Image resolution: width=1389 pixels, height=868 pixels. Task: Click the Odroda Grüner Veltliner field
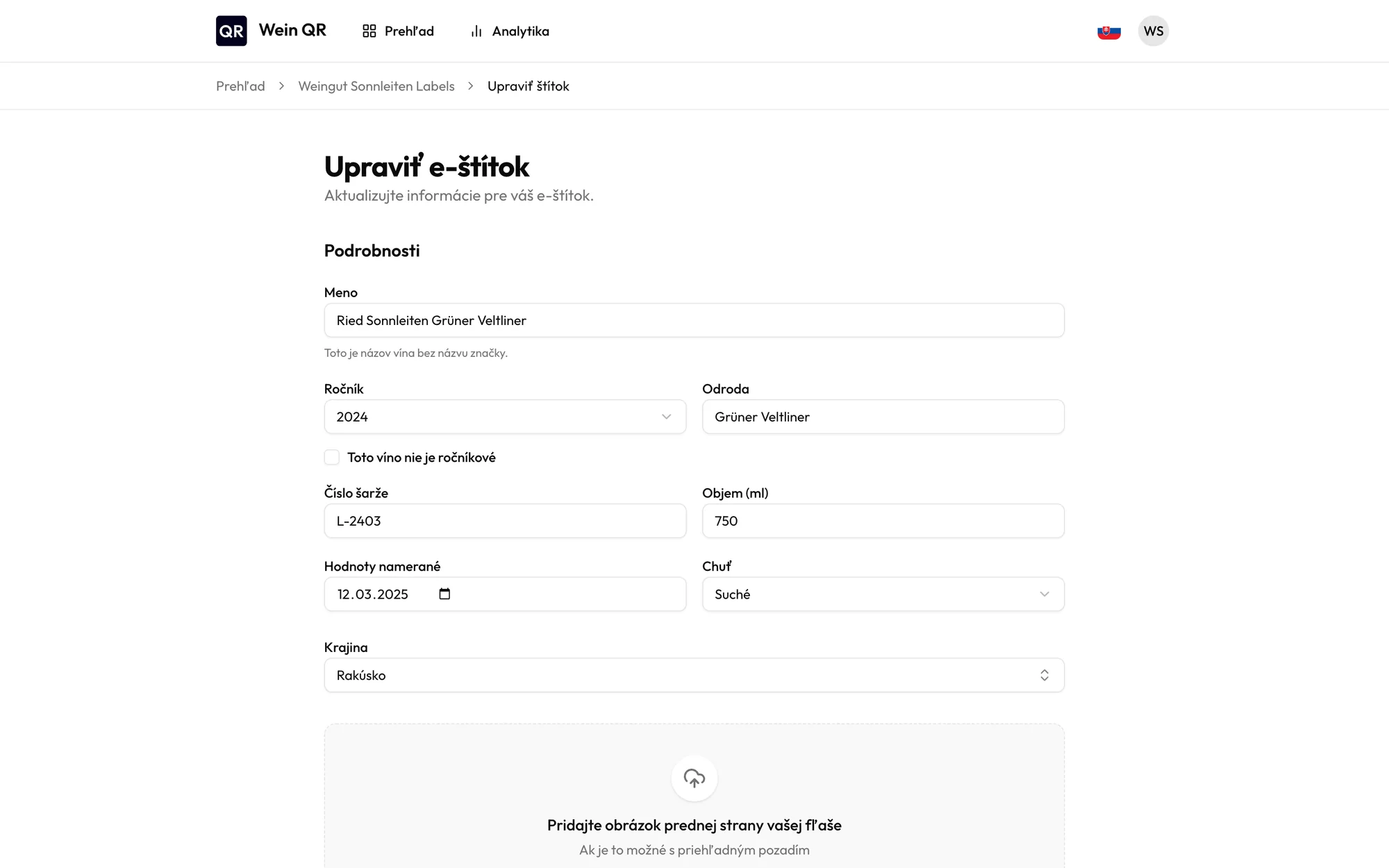pos(883,417)
